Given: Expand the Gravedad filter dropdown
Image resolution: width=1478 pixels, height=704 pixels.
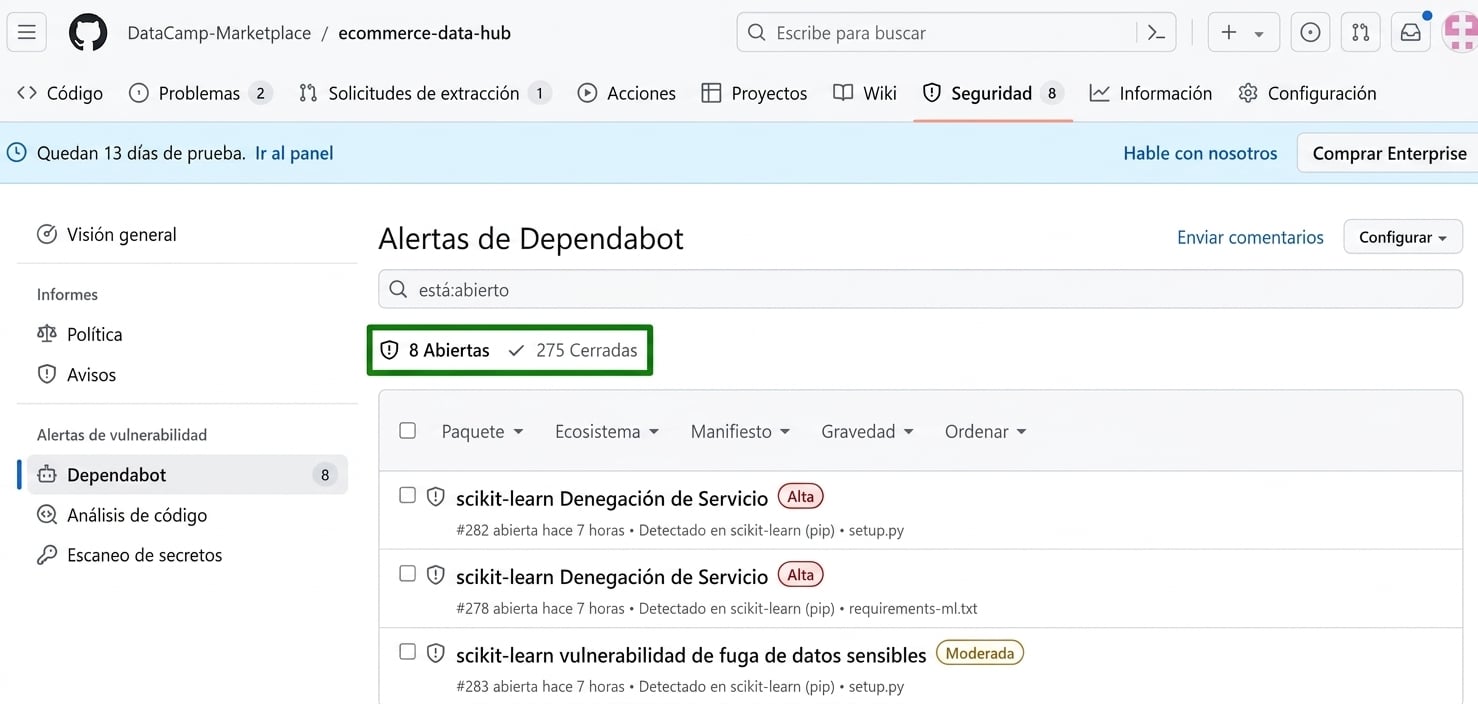Looking at the screenshot, I should 867,431.
